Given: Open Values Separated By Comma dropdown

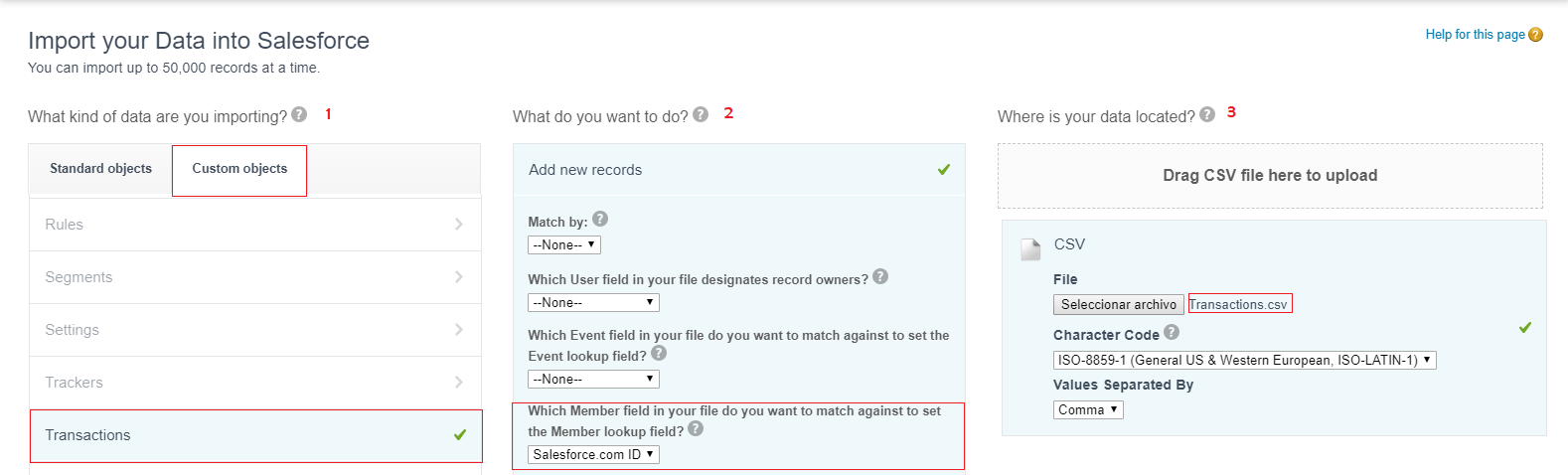Looking at the screenshot, I should click(1088, 409).
